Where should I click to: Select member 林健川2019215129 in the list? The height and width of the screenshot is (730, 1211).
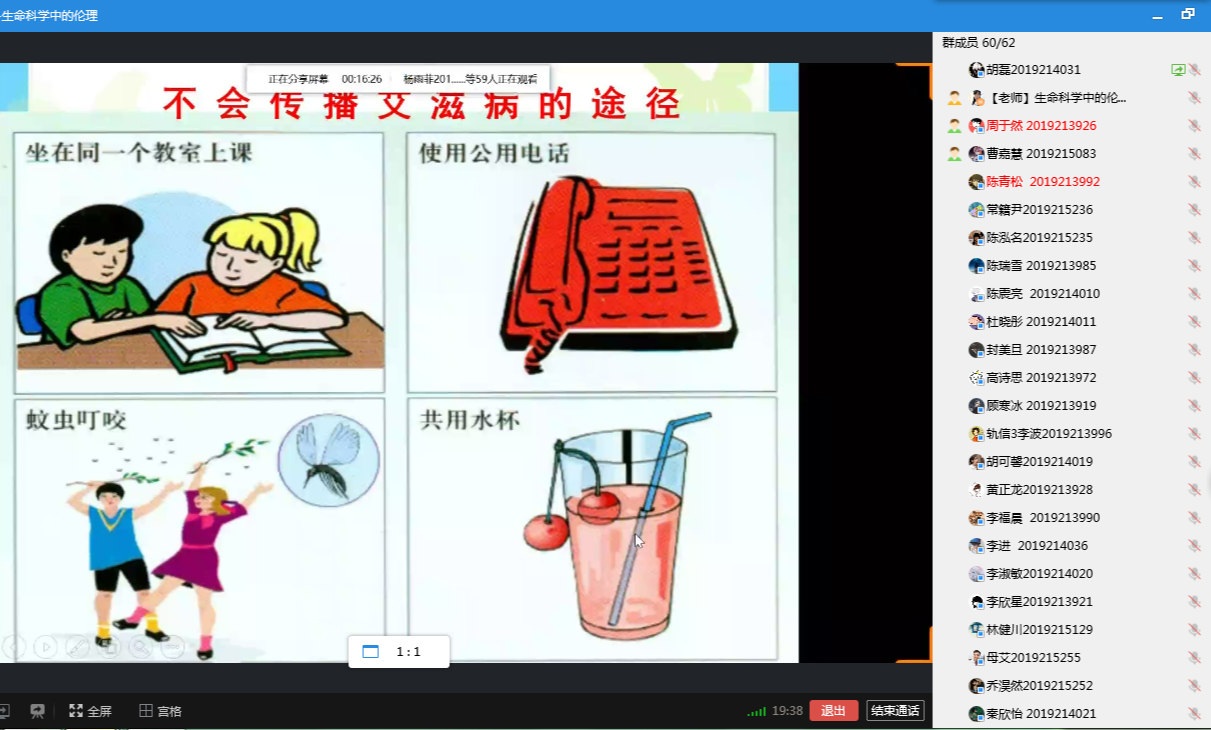(1039, 630)
